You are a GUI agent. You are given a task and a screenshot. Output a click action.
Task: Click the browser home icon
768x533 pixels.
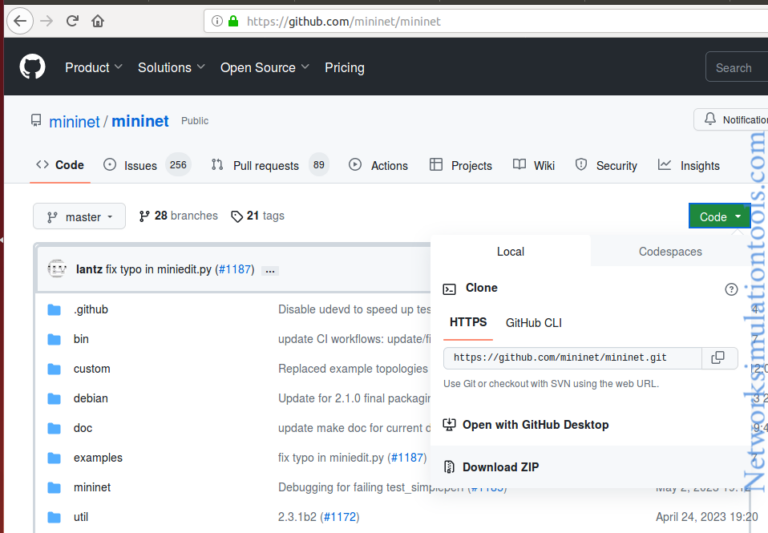(97, 20)
